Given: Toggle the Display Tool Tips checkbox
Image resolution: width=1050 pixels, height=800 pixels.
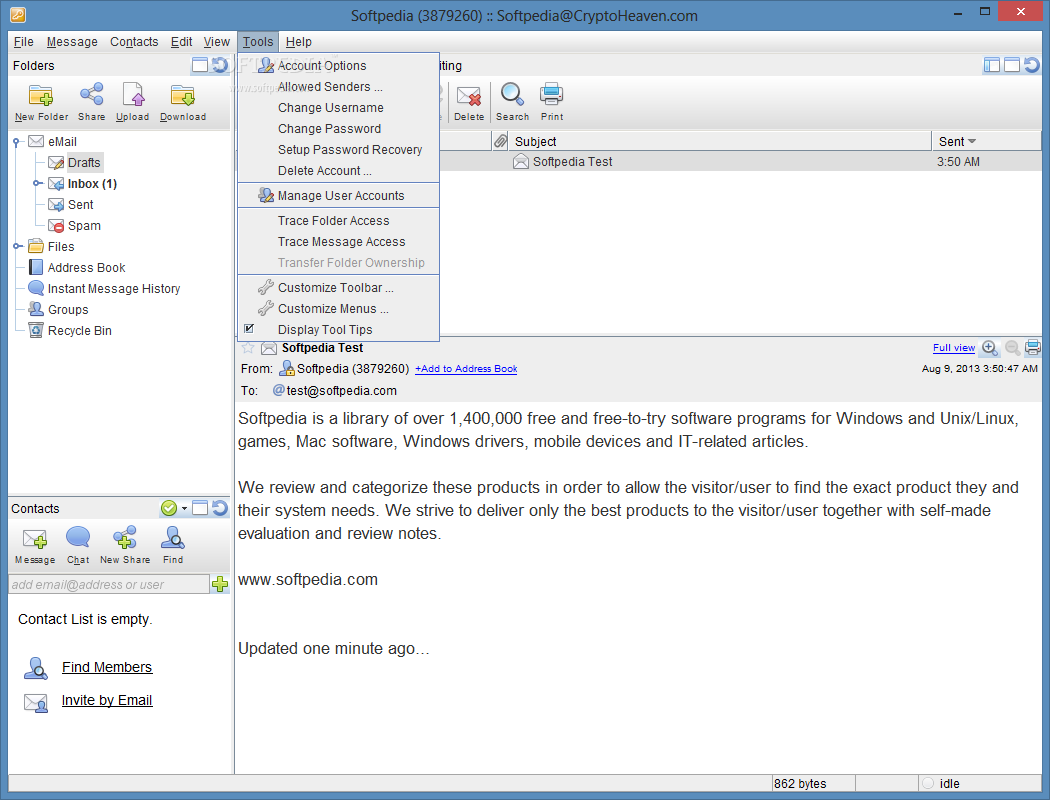Looking at the screenshot, I should click(x=249, y=329).
